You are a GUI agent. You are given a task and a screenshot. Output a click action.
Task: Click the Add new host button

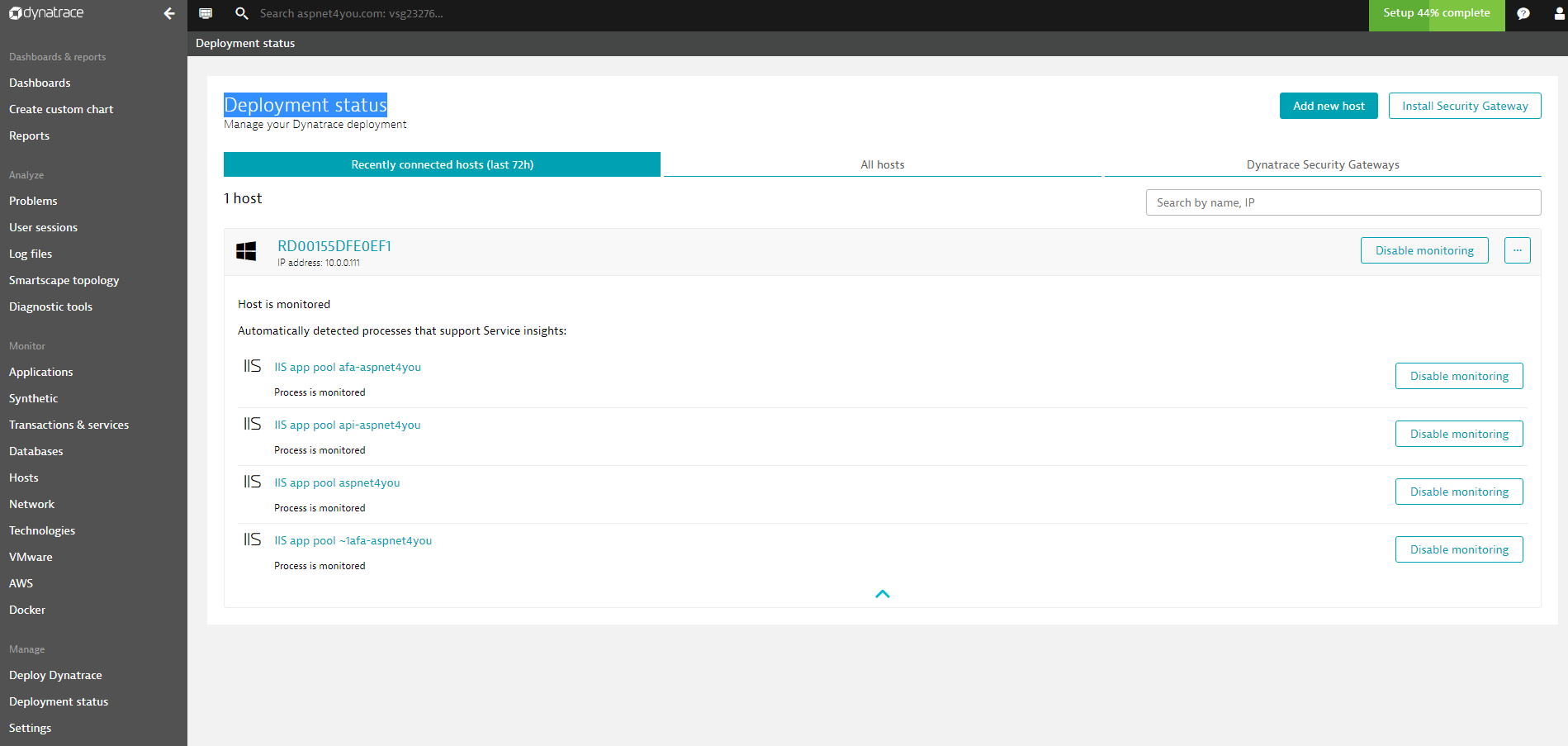pyautogui.click(x=1329, y=106)
